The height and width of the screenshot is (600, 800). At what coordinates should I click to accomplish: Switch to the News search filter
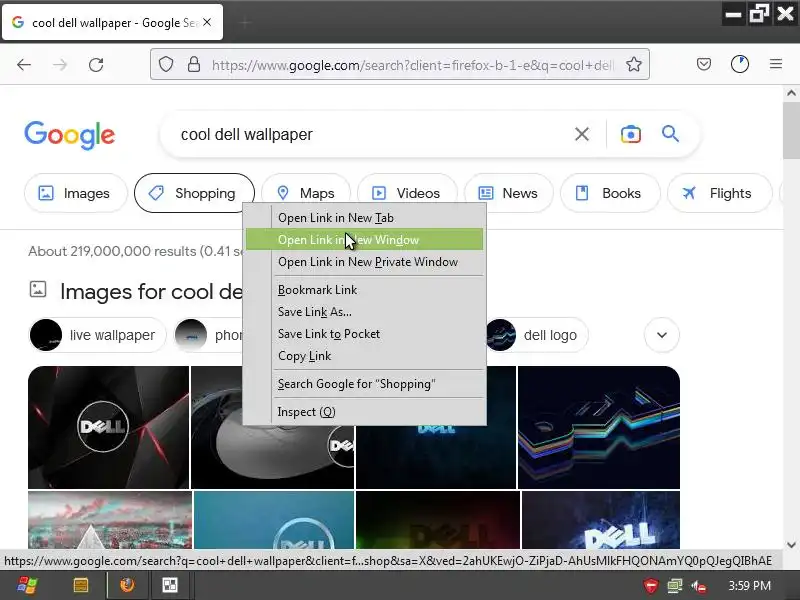(x=509, y=193)
